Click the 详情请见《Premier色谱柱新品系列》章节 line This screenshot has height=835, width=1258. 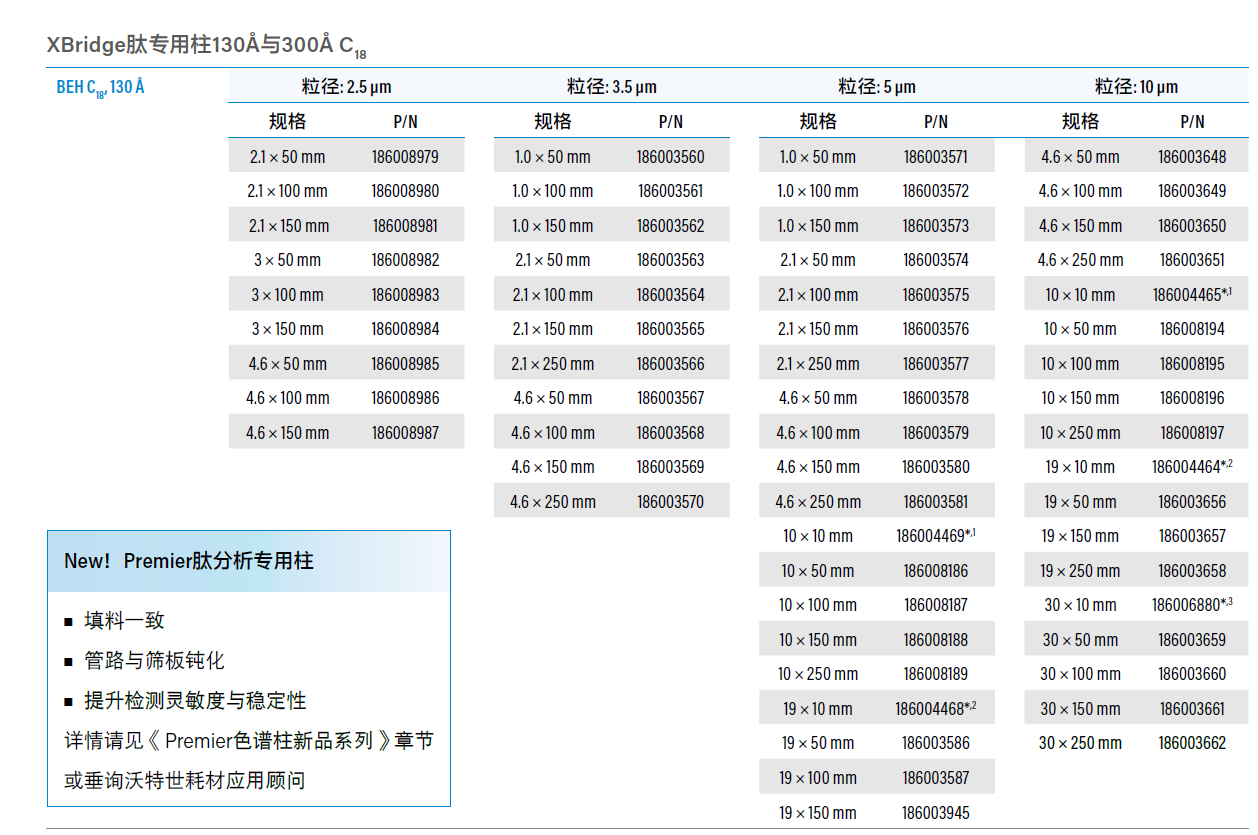click(249, 741)
